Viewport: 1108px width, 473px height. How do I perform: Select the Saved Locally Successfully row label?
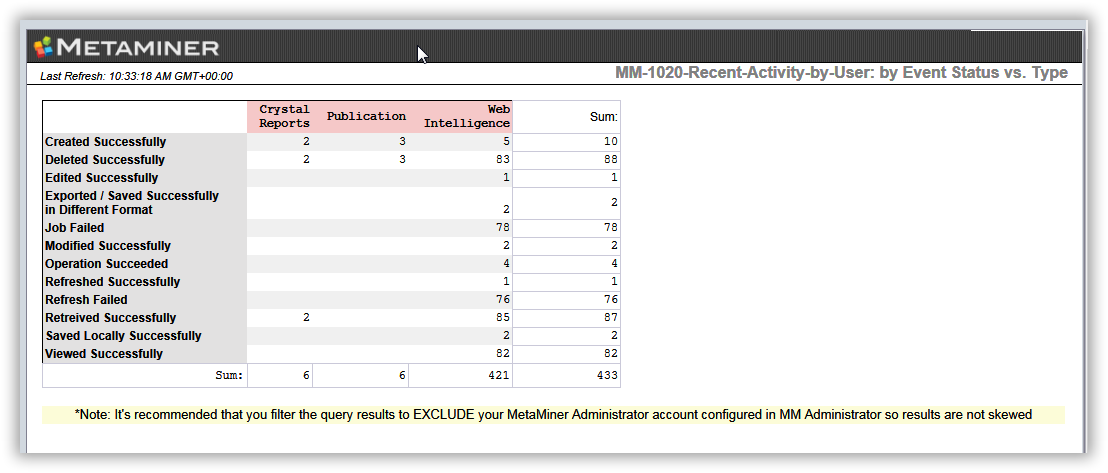124,336
